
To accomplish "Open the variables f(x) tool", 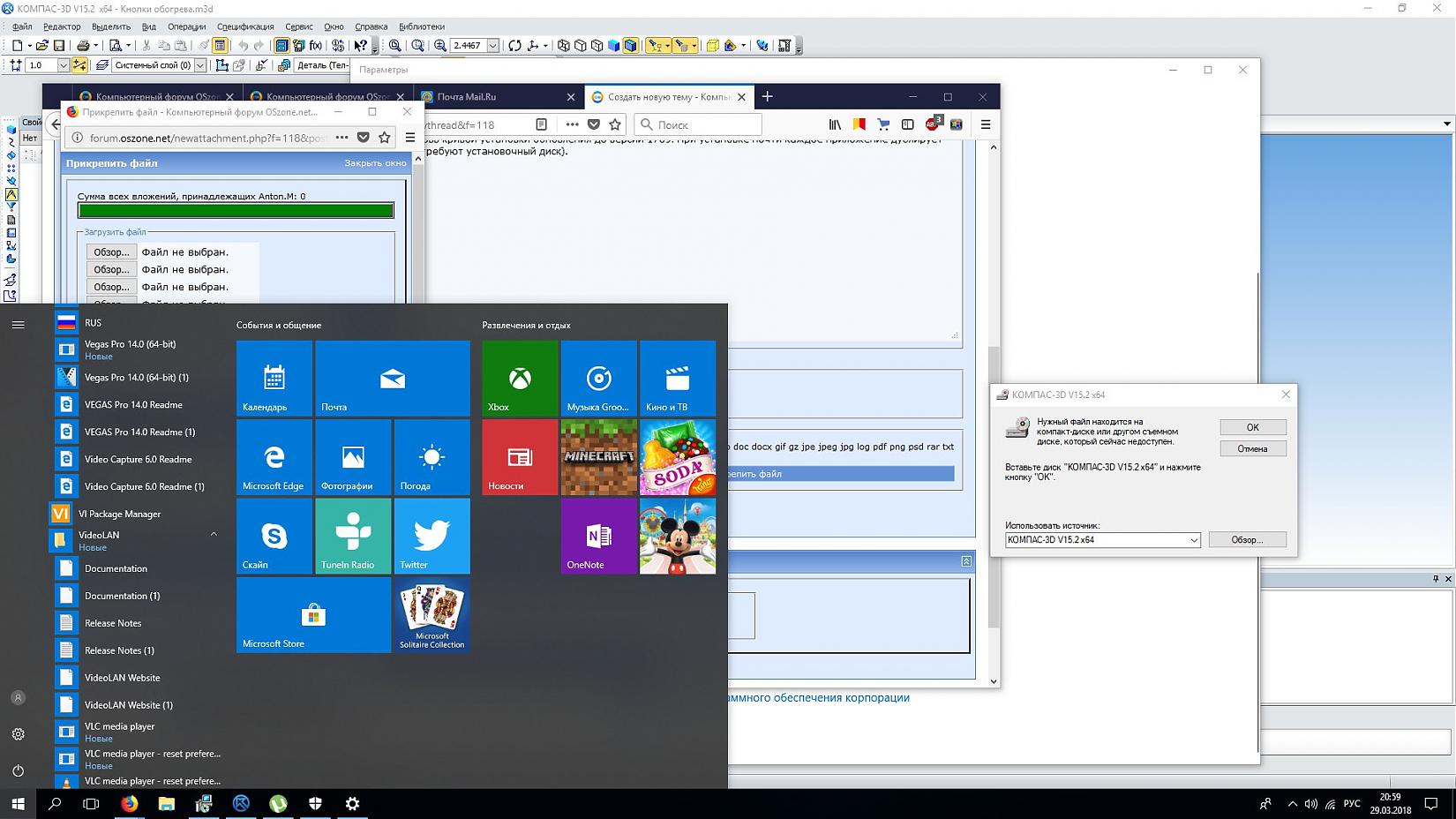I will click(x=316, y=46).
